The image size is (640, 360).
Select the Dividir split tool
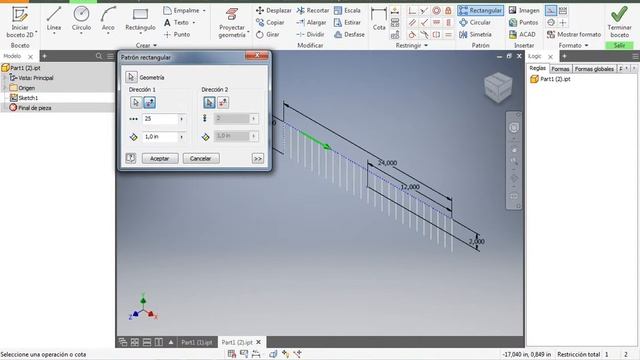coord(310,35)
